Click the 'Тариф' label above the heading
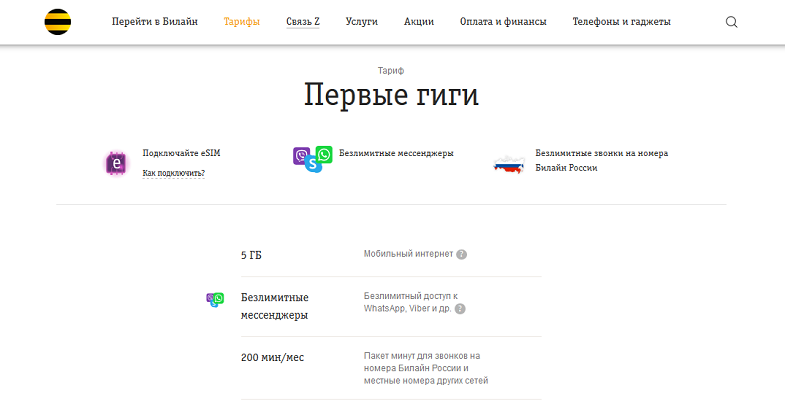 click(x=391, y=71)
